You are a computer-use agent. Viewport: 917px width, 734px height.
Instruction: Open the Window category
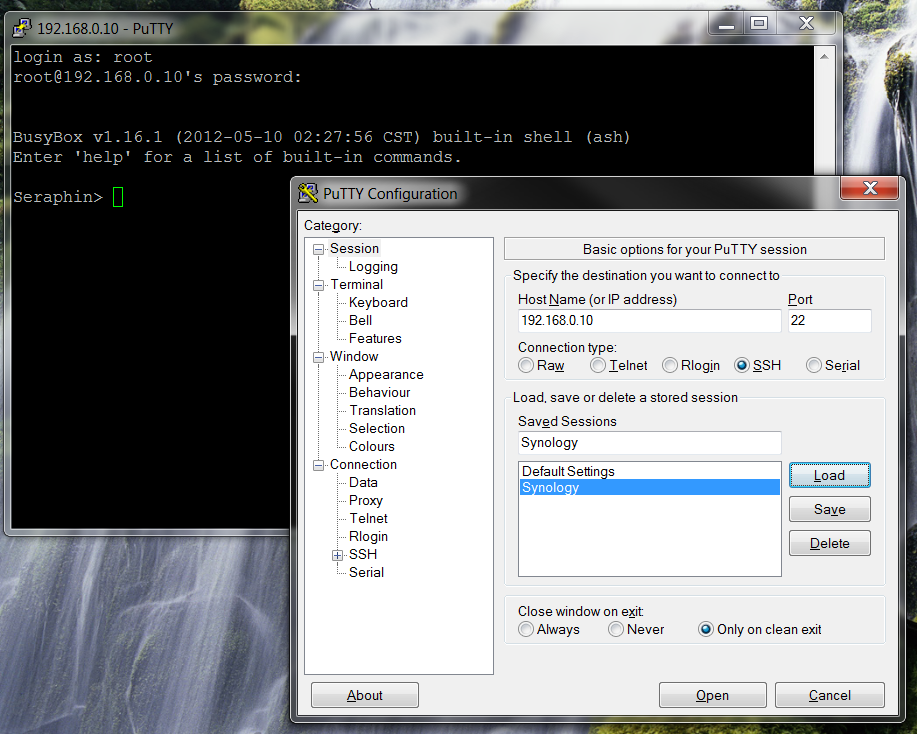[x=354, y=357]
